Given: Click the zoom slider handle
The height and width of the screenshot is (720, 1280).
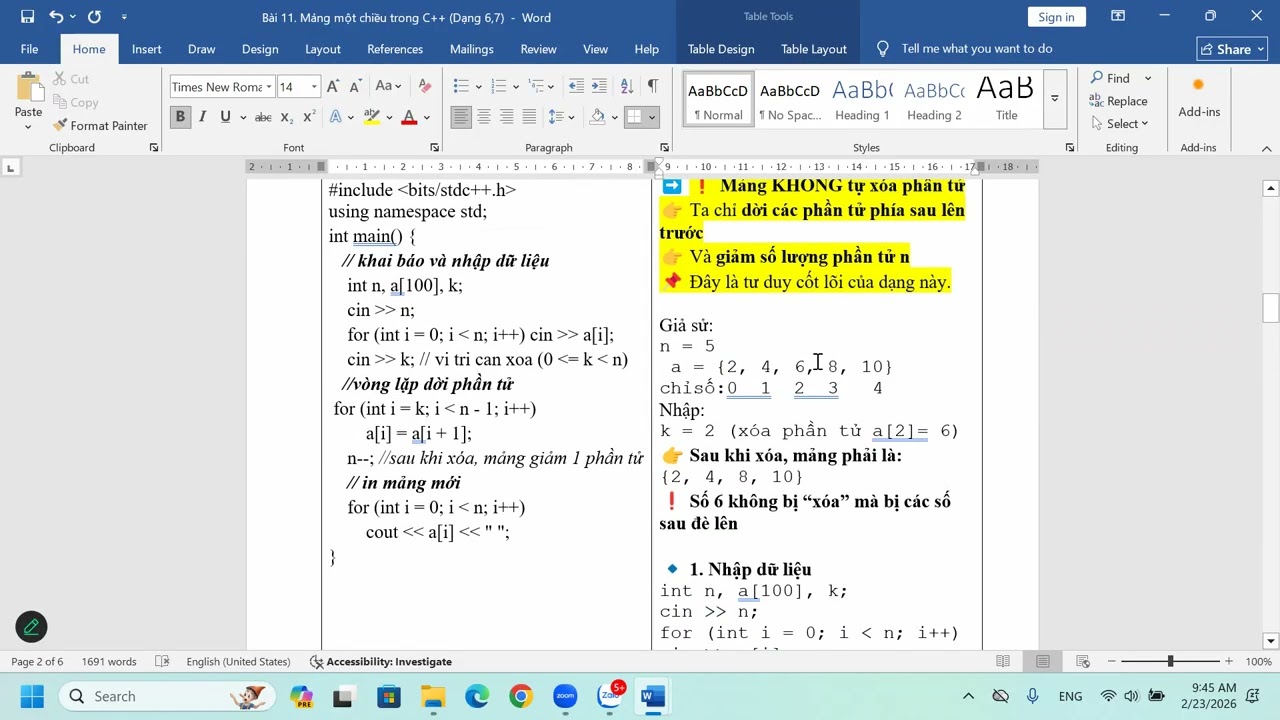Looking at the screenshot, I should (1170, 661).
